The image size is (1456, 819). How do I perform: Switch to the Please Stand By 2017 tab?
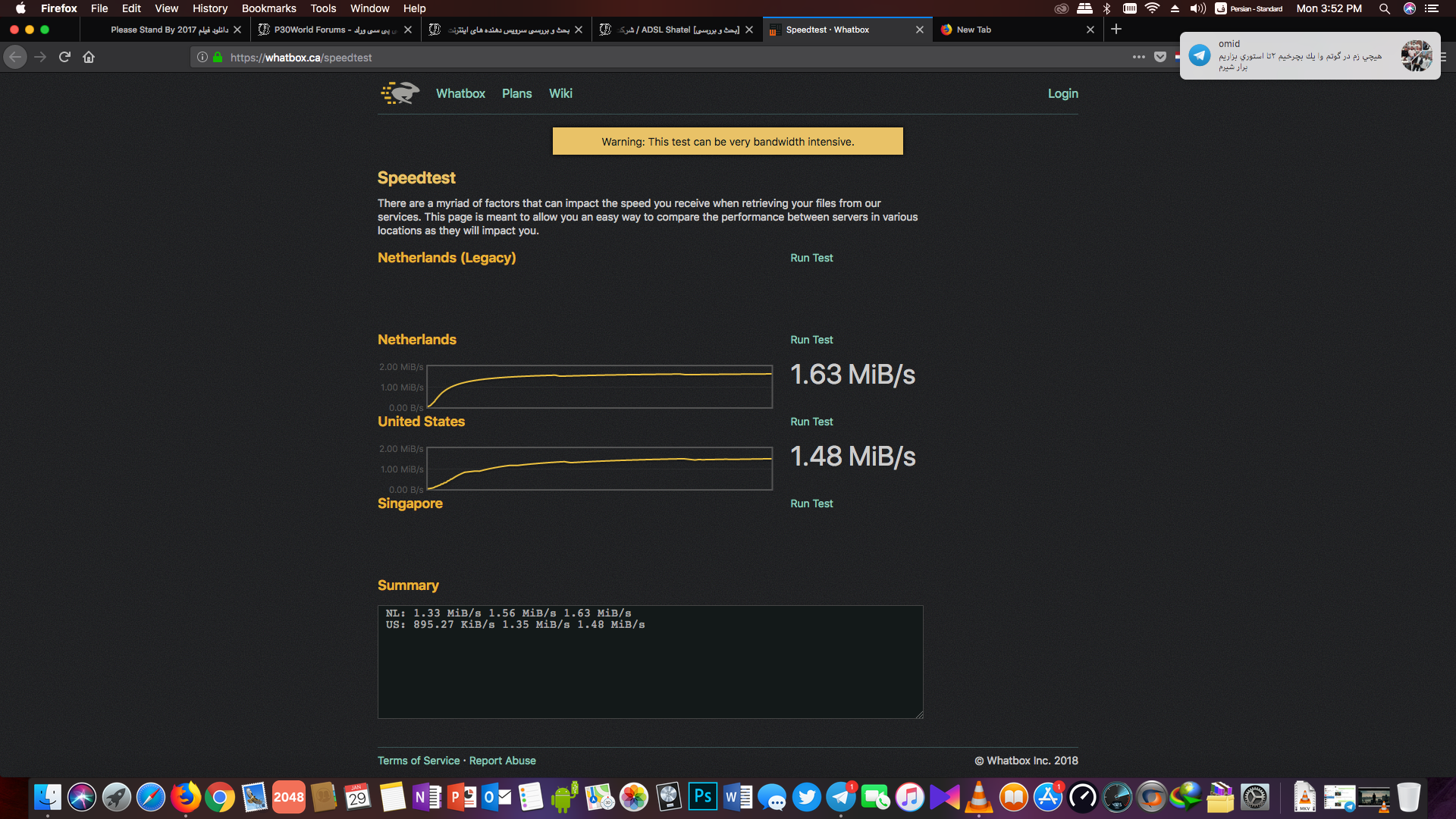pyautogui.click(x=165, y=30)
